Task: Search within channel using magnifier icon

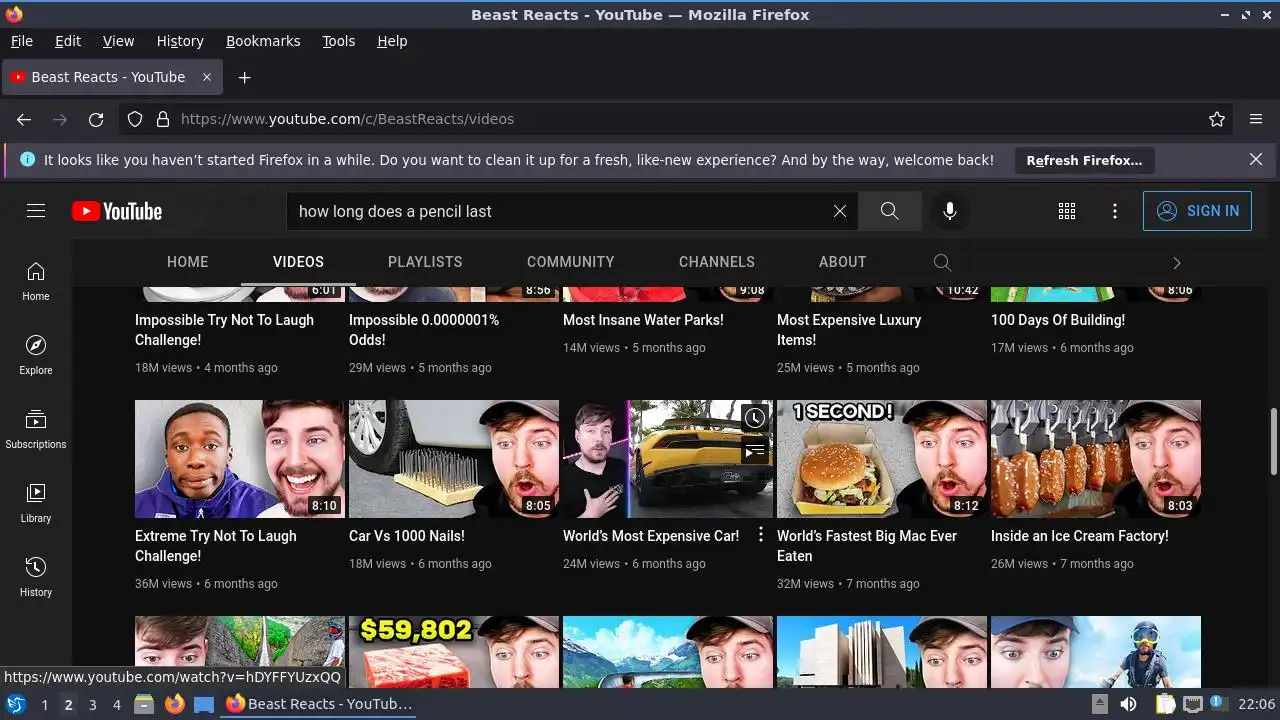Action: pos(942,262)
